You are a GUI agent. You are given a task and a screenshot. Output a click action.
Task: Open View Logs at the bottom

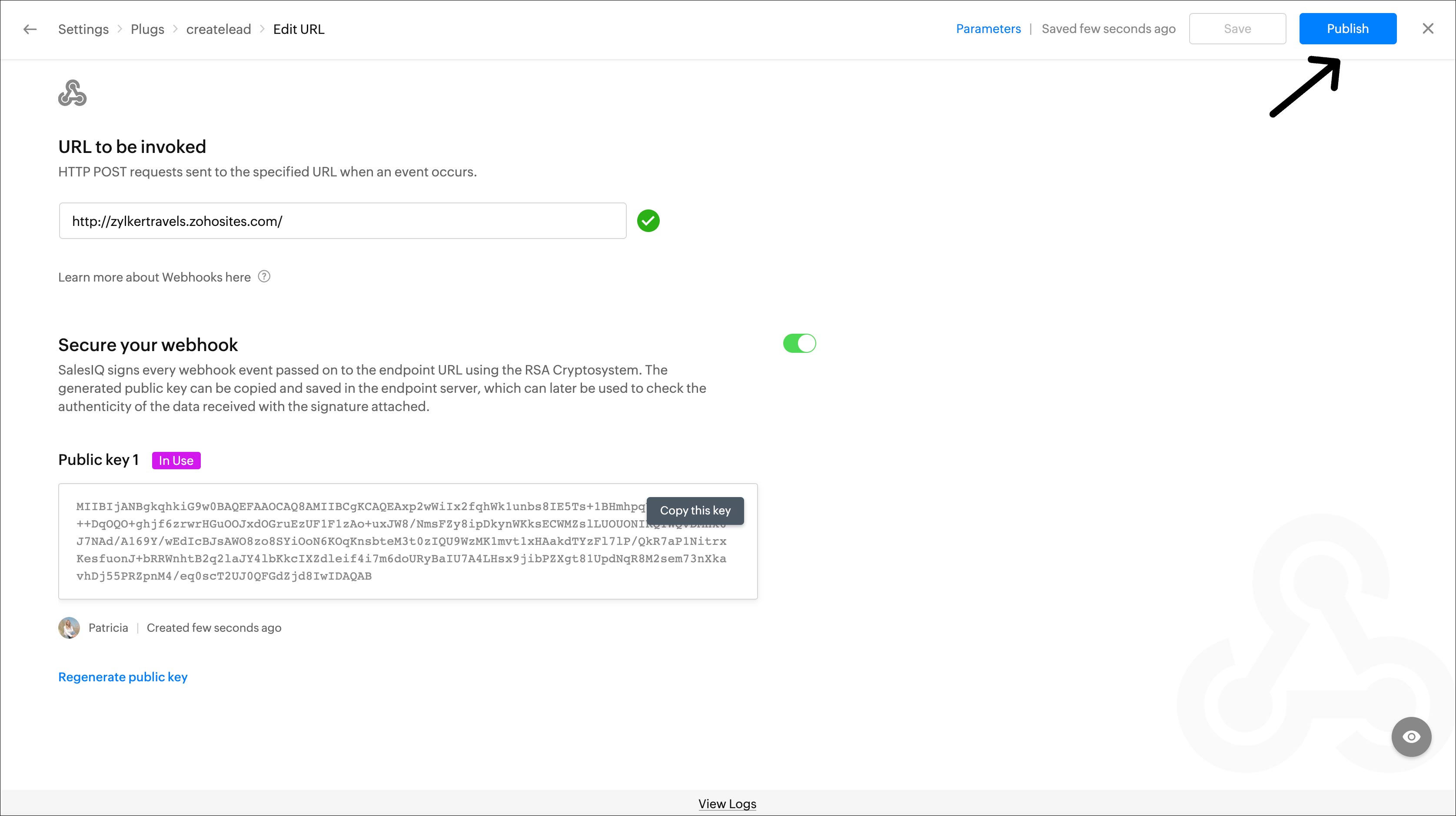point(727,803)
